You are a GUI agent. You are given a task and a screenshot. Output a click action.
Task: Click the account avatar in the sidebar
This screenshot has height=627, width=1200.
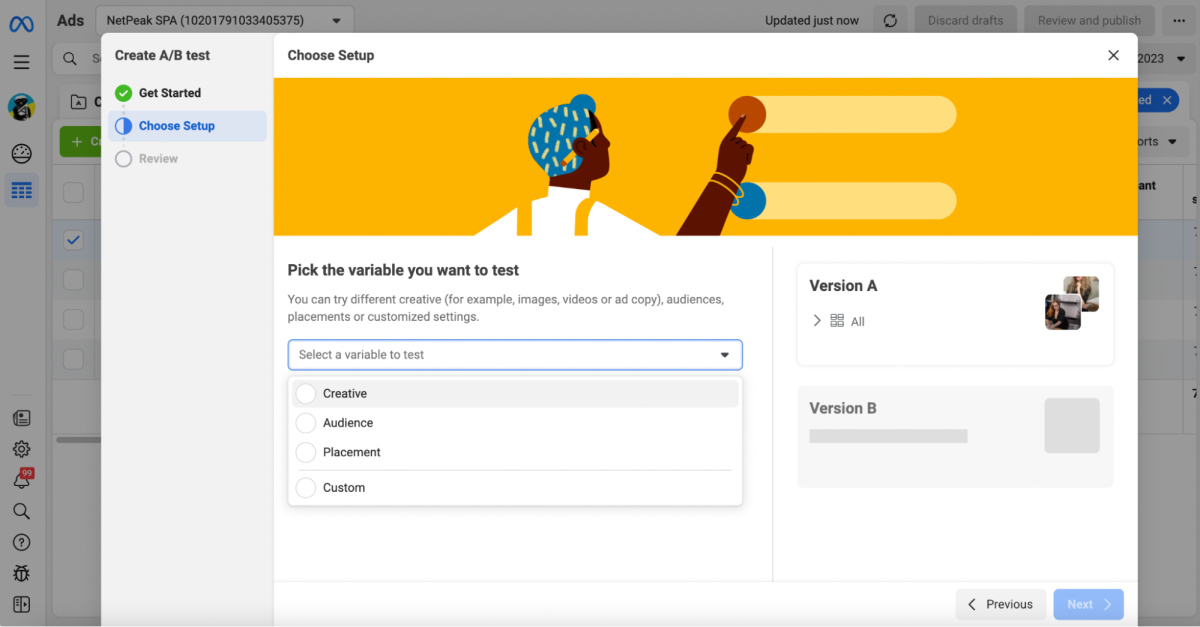21,108
